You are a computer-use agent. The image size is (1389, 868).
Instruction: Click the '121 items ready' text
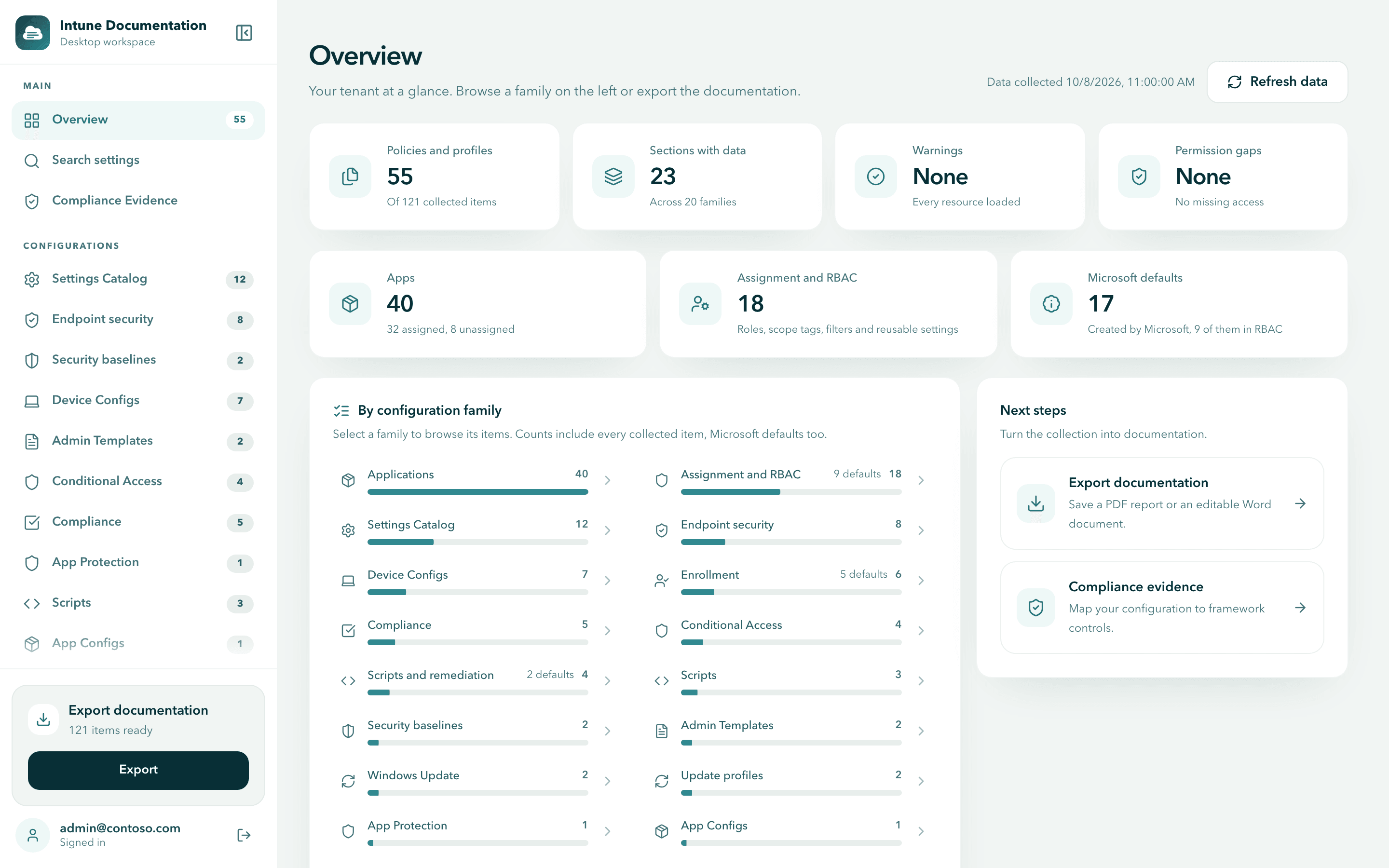[x=111, y=730]
